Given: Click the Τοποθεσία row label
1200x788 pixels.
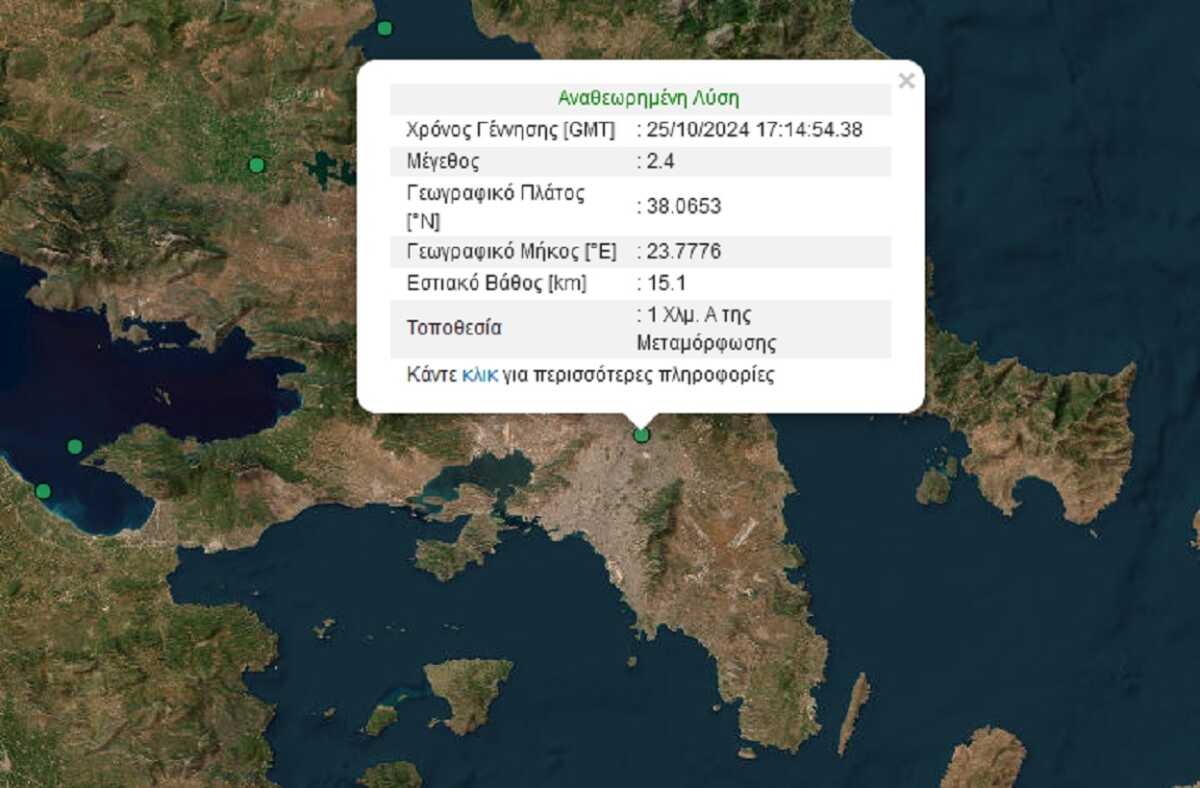Looking at the screenshot, I should 453,328.
